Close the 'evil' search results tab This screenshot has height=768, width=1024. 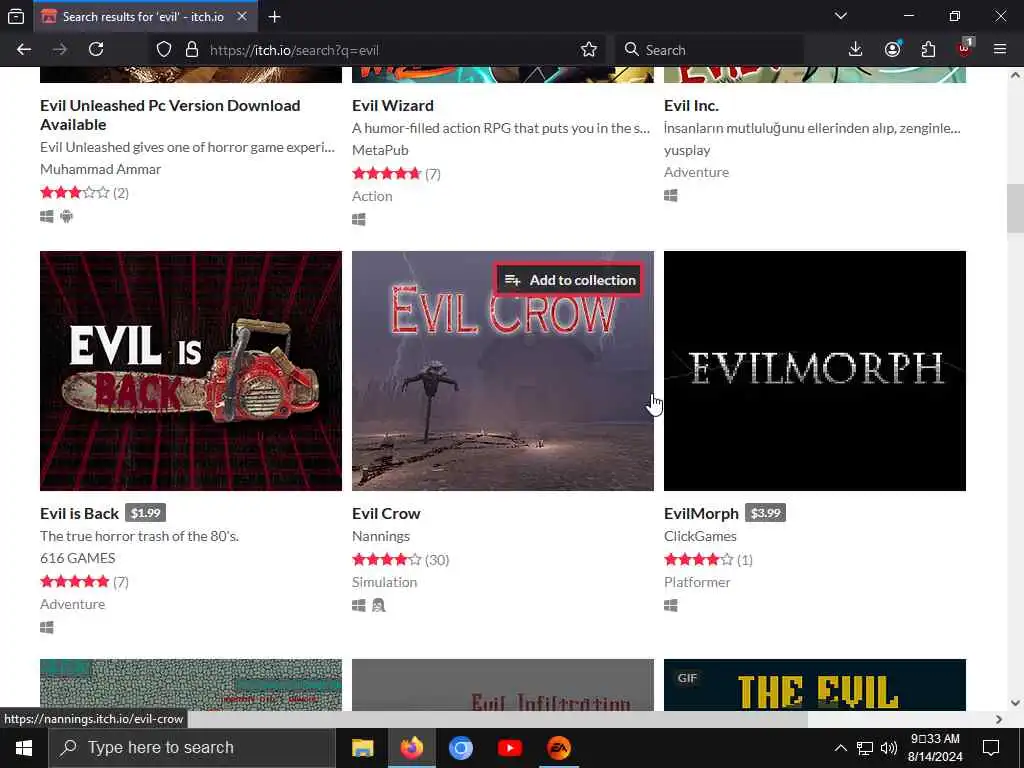click(x=242, y=16)
